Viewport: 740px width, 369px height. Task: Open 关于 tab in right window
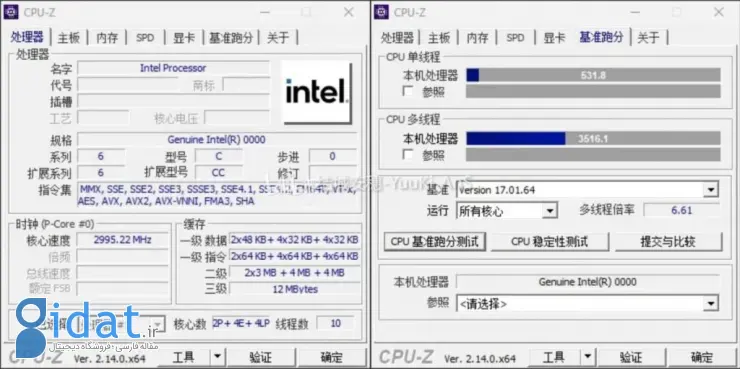pos(648,38)
